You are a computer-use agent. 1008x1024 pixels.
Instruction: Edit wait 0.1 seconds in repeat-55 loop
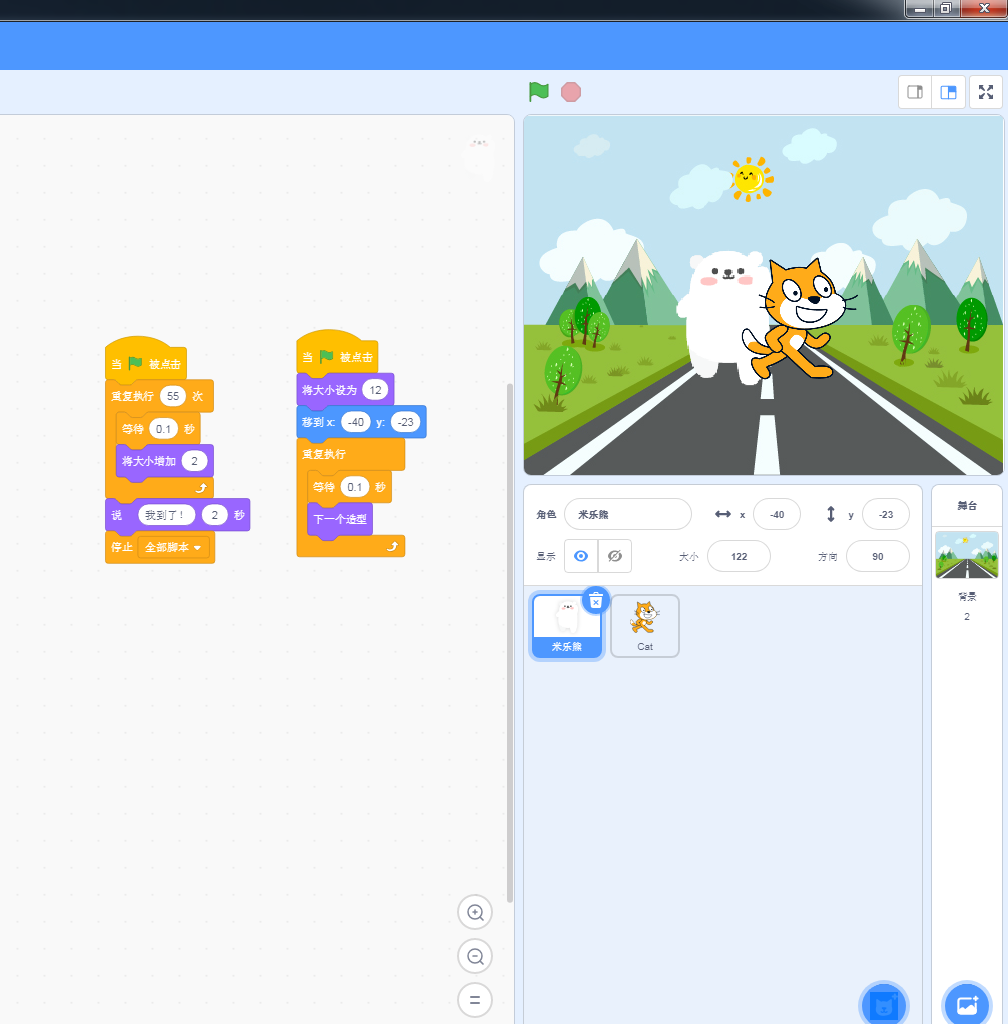pyautogui.click(x=163, y=429)
